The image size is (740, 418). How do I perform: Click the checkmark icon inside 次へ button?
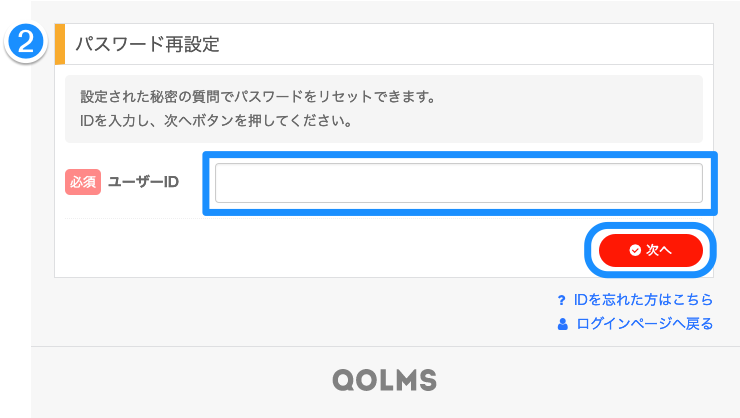(x=635, y=250)
